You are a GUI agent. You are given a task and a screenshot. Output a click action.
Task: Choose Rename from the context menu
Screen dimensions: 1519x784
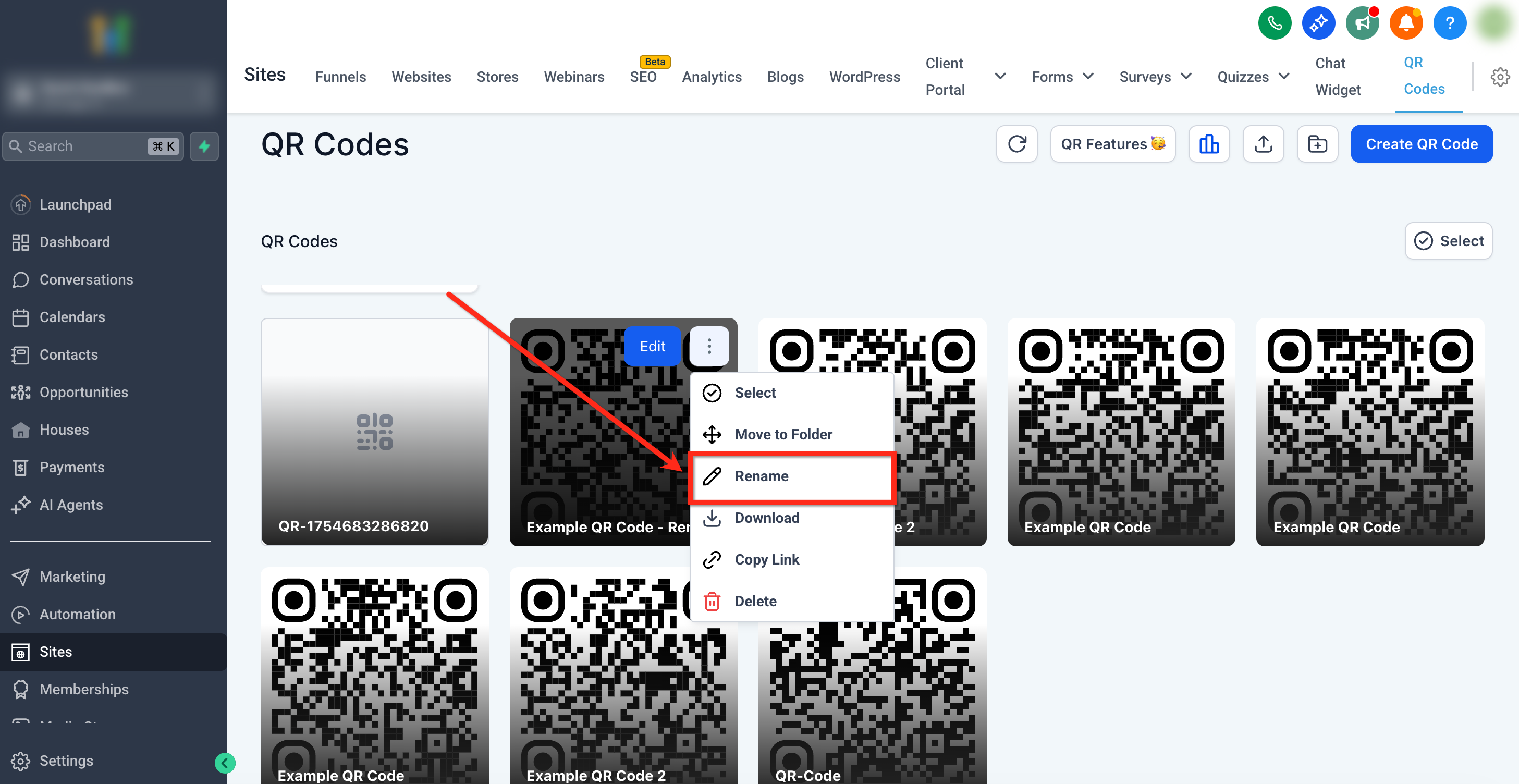pyautogui.click(x=761, y=476)
